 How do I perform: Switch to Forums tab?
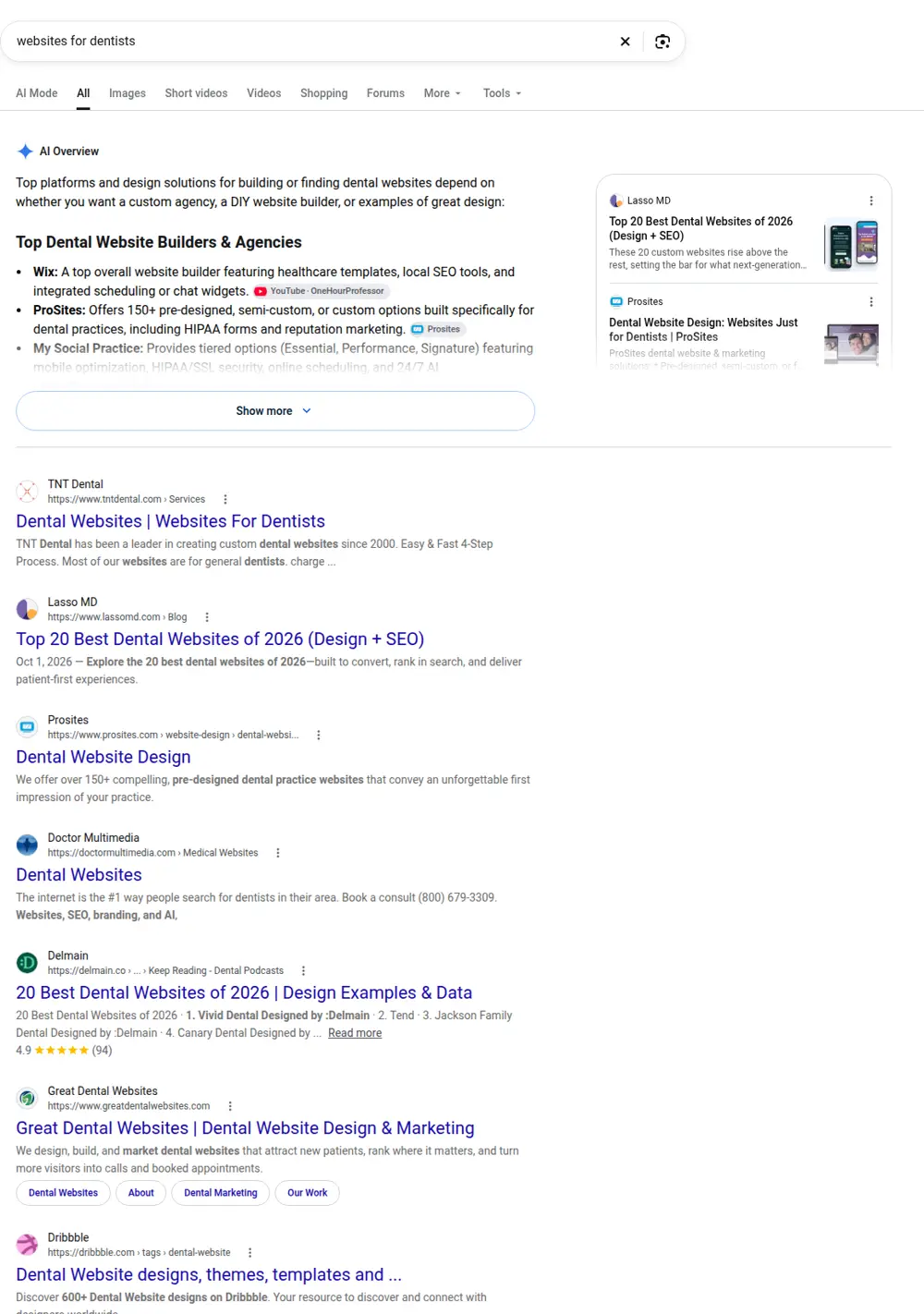(x=385, y=93)
